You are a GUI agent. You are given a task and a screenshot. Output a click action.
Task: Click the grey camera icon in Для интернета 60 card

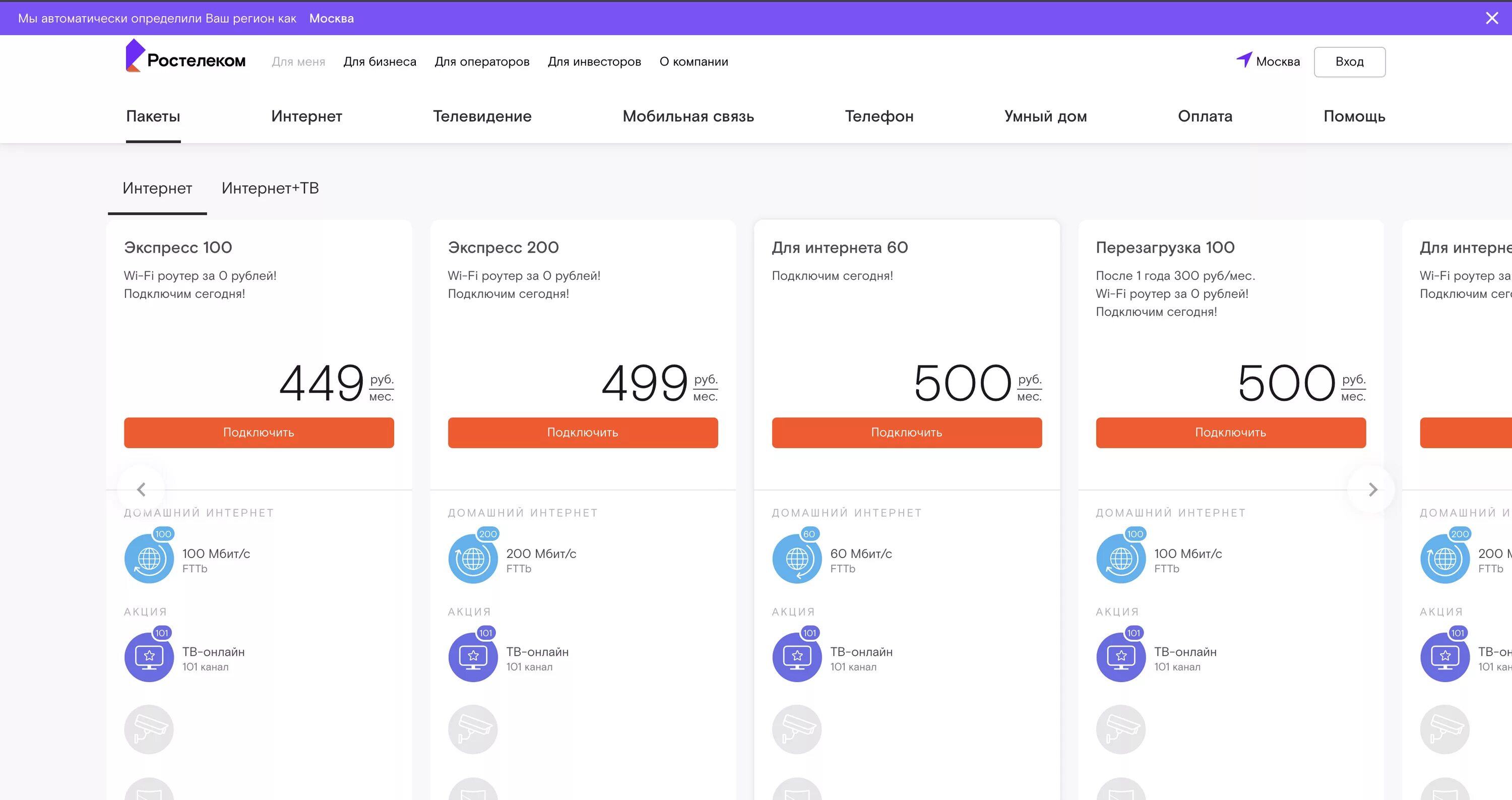tap(797, 729)
